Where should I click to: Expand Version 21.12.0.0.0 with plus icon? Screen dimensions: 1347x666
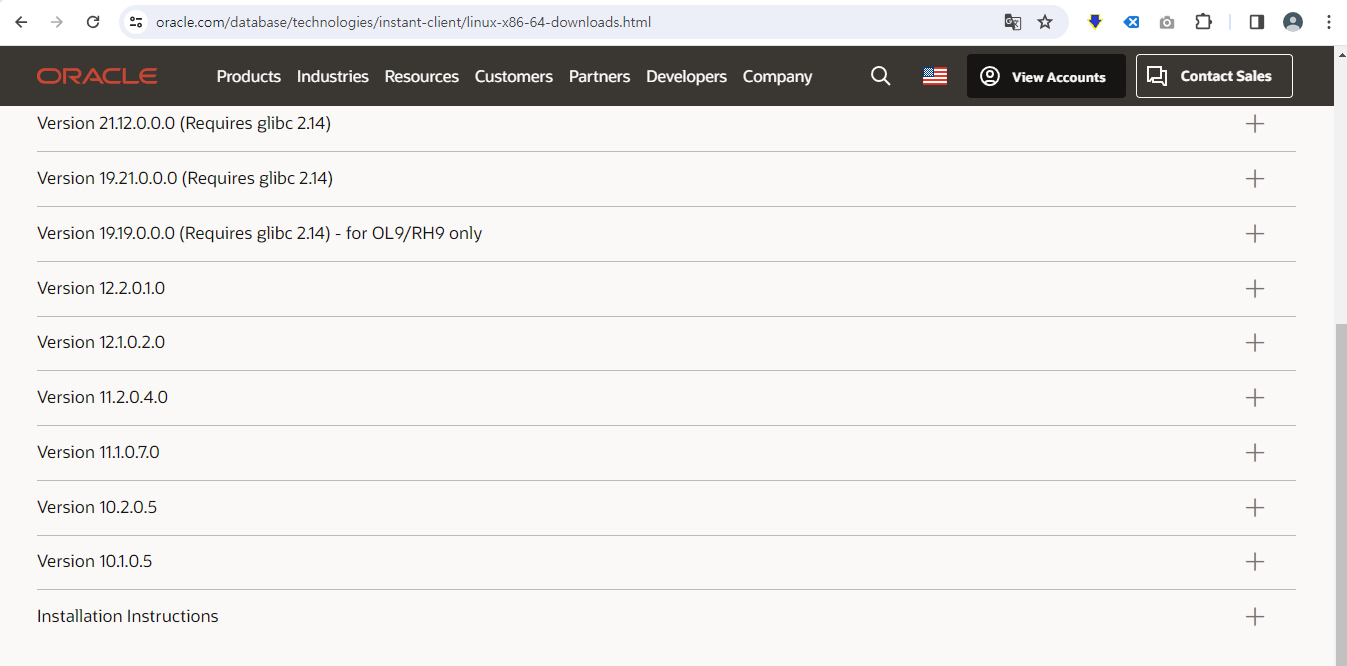tap(1255, 124)
